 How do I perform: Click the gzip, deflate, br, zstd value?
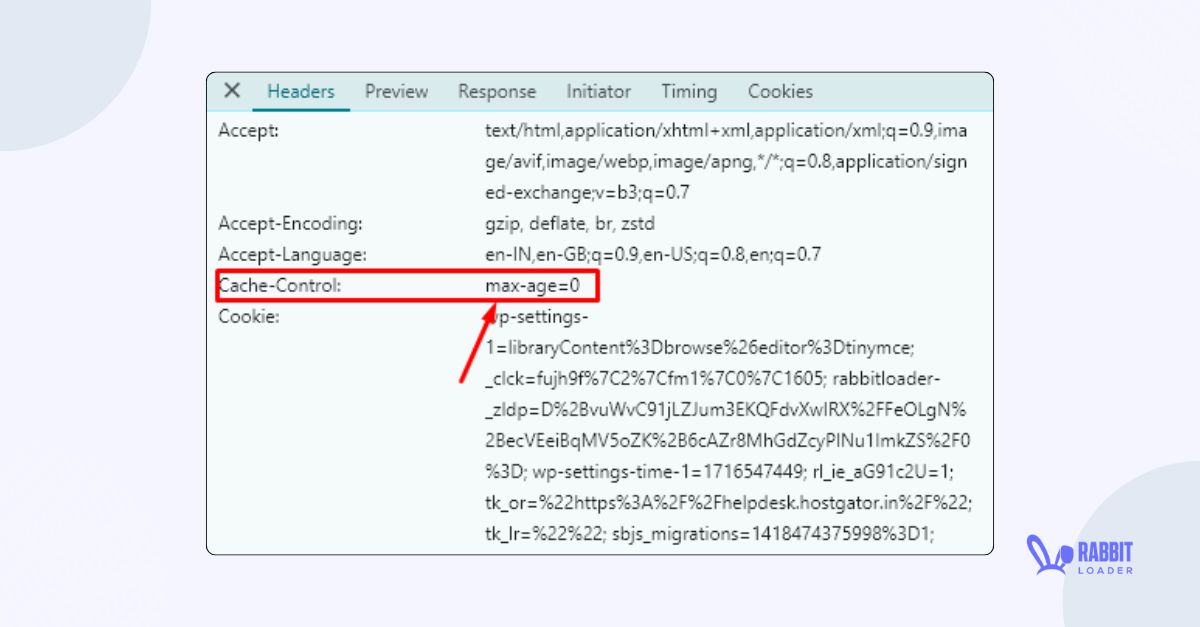pyautogui.click(x=568, y=223)
